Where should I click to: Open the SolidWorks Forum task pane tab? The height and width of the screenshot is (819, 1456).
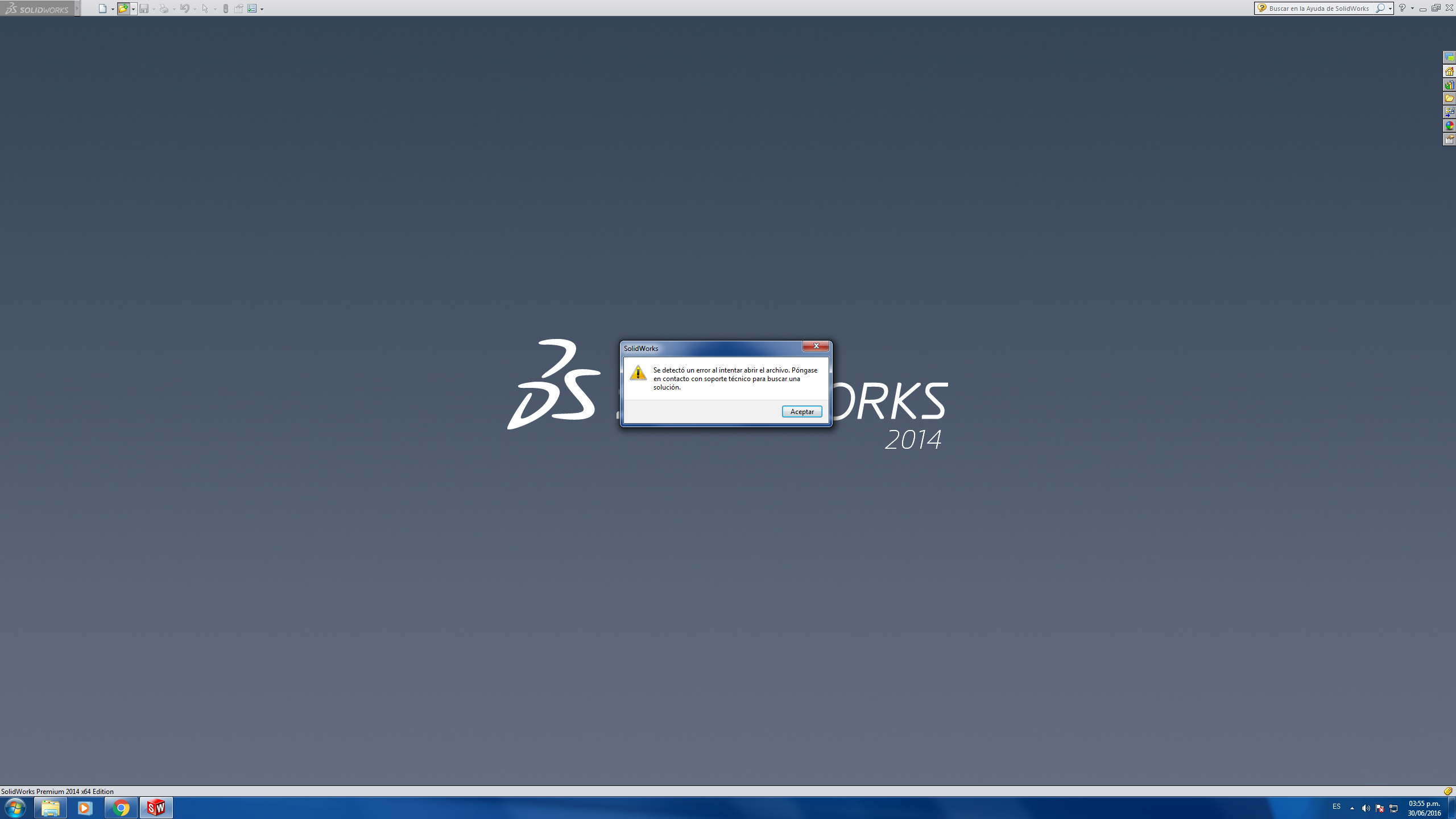(x=1449, y=57)
